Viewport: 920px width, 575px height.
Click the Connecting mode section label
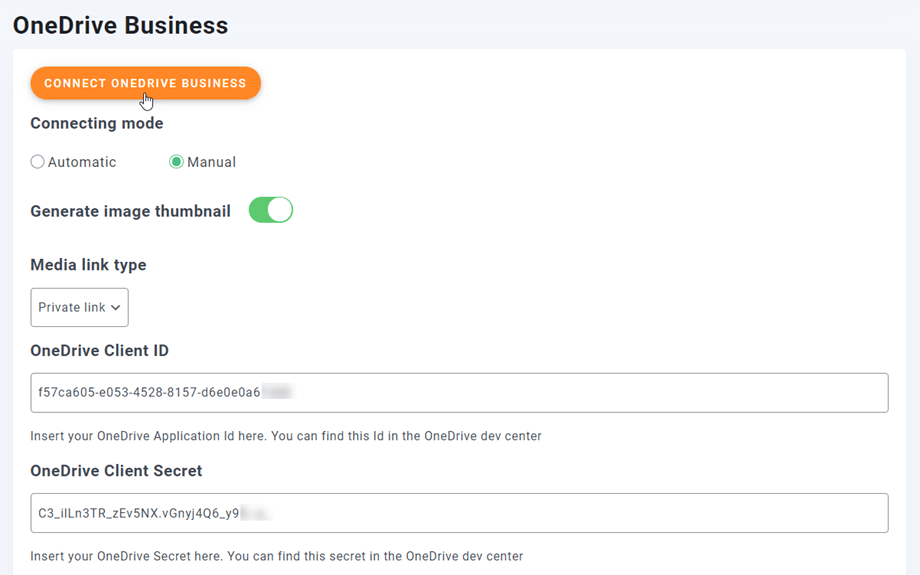(97, 123)
